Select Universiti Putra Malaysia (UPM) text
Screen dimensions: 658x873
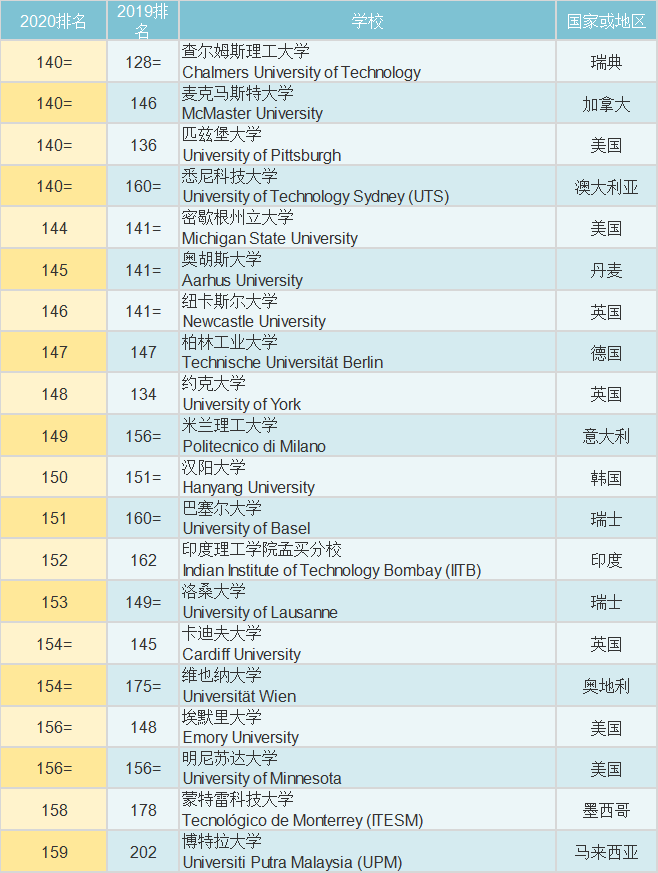[292, 862]
